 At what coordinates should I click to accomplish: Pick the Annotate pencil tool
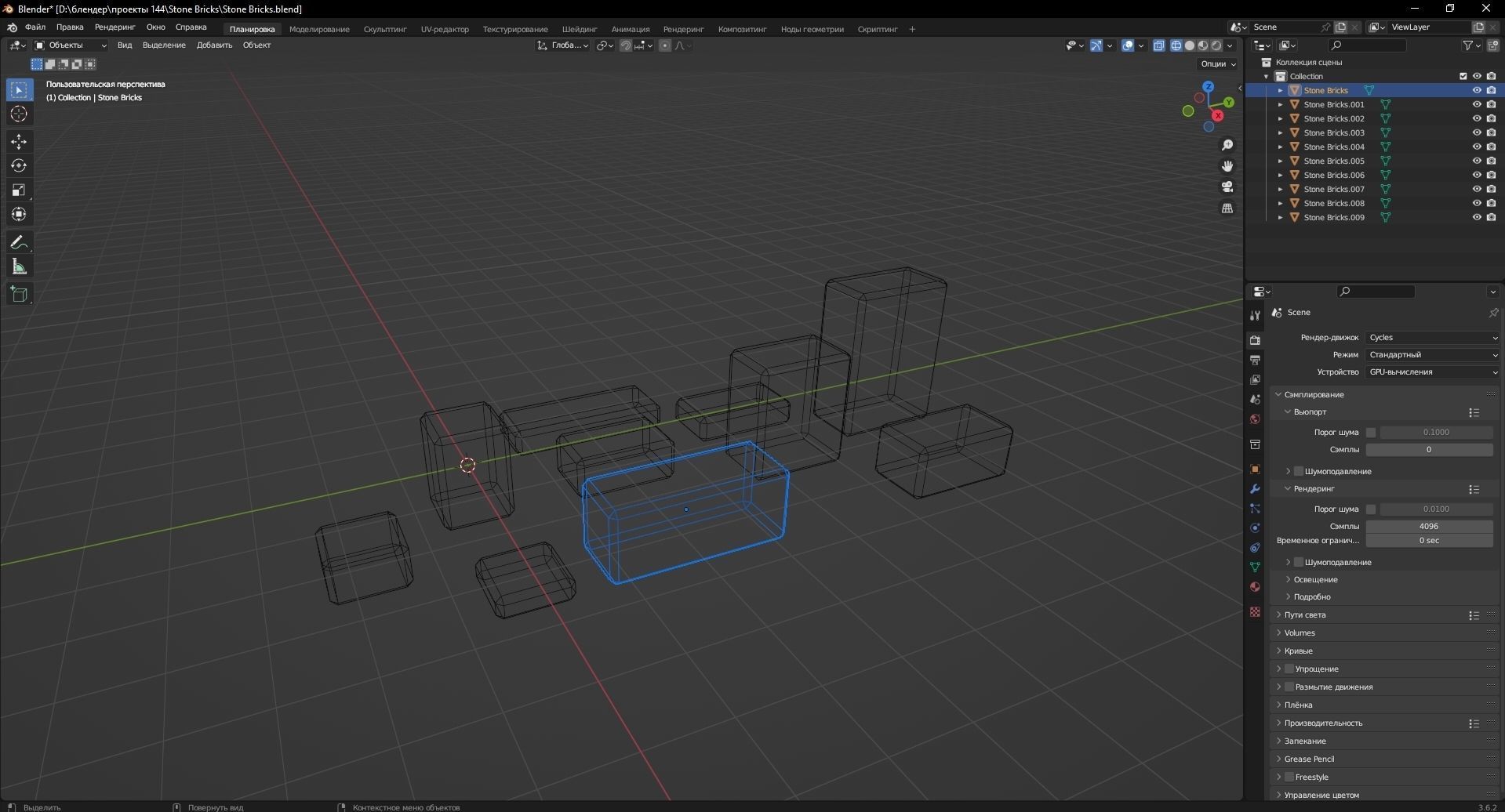tap(19, 243)
